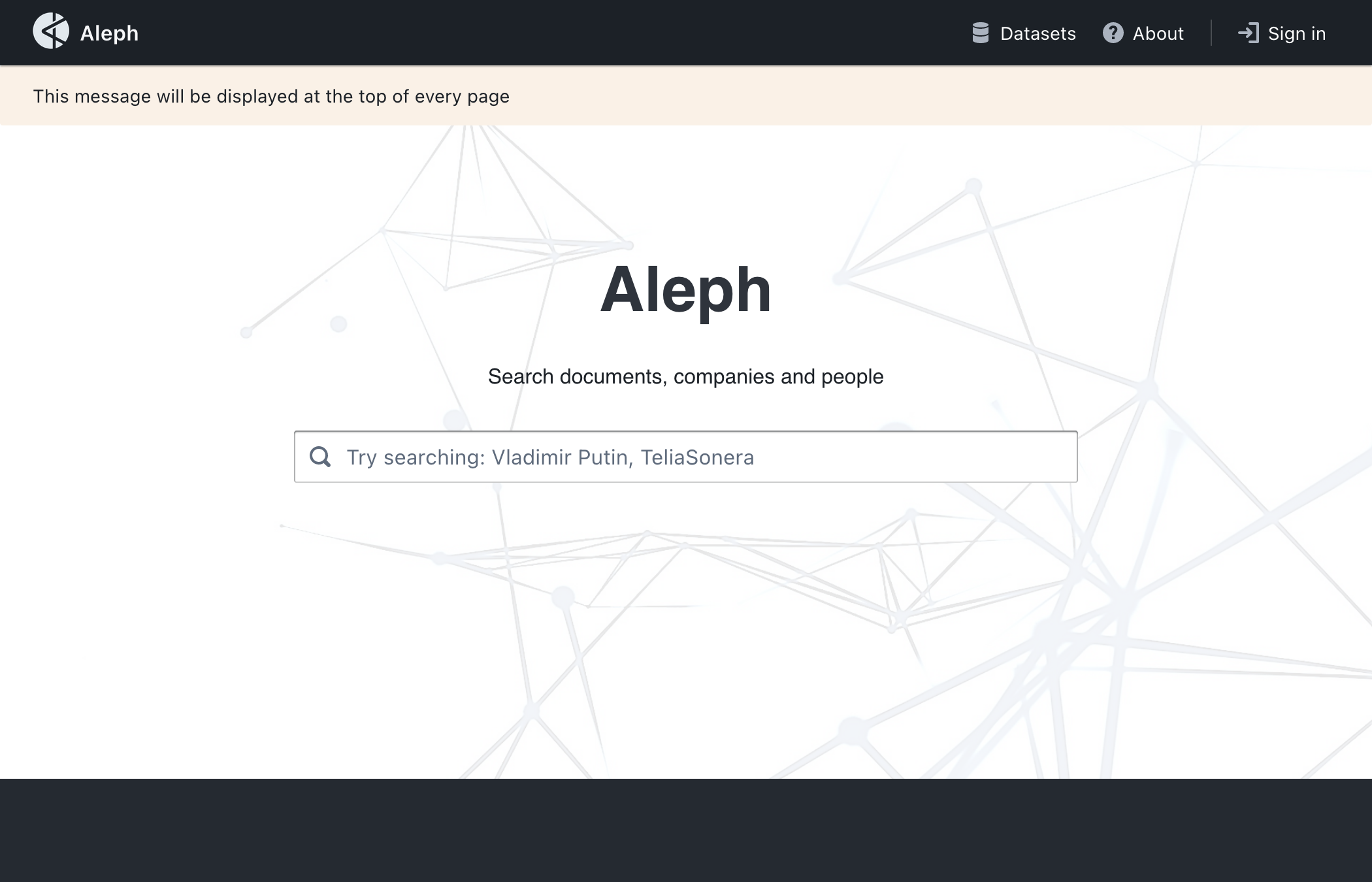Screen dimensions: 1372x882
Task: Click the Vladimir Putin placeholder text
Action: (559, 457)
